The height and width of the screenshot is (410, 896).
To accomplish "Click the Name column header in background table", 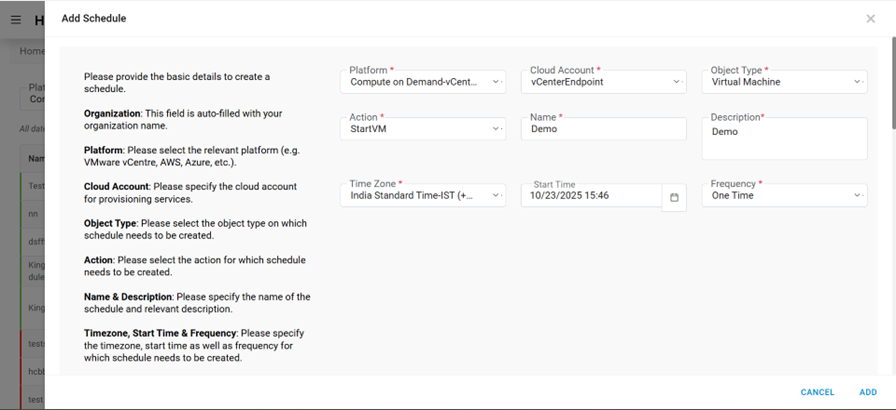I will click(36, 158).
